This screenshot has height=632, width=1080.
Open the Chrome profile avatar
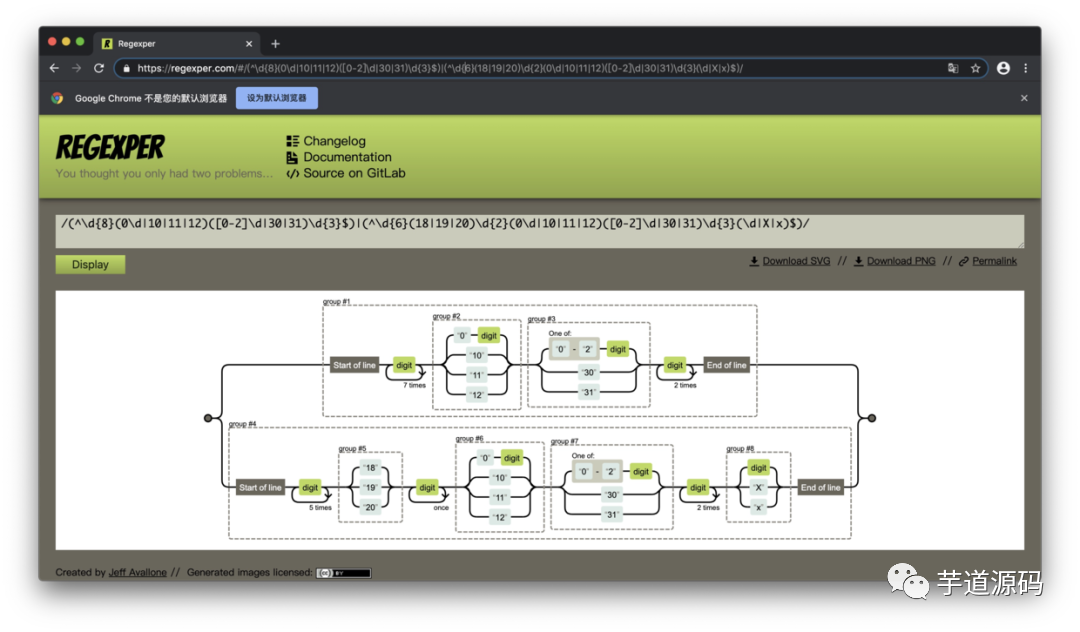[1003, 68]
